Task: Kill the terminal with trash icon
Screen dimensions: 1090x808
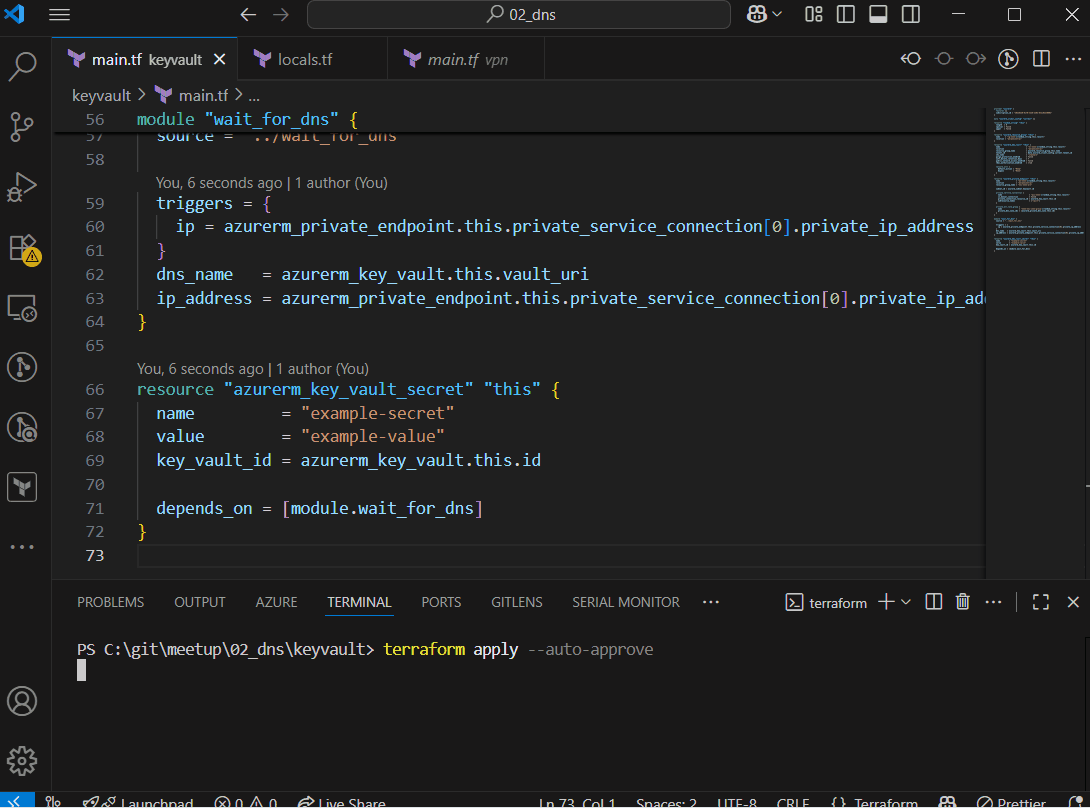Action: tap(963, 602)
